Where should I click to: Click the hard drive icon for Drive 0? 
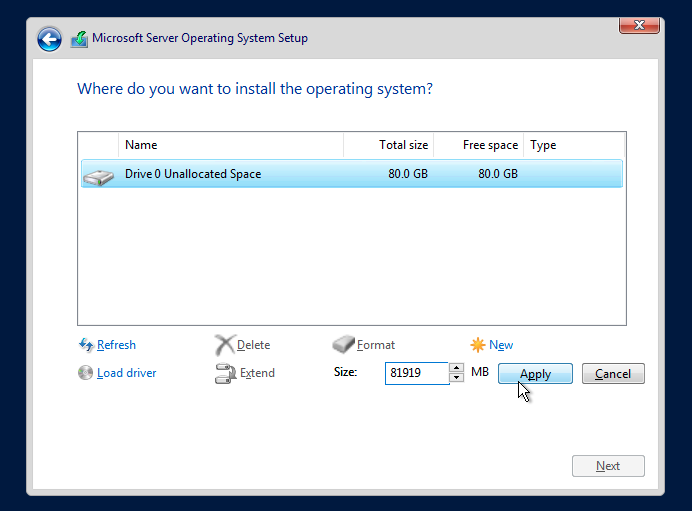point(98,177)
